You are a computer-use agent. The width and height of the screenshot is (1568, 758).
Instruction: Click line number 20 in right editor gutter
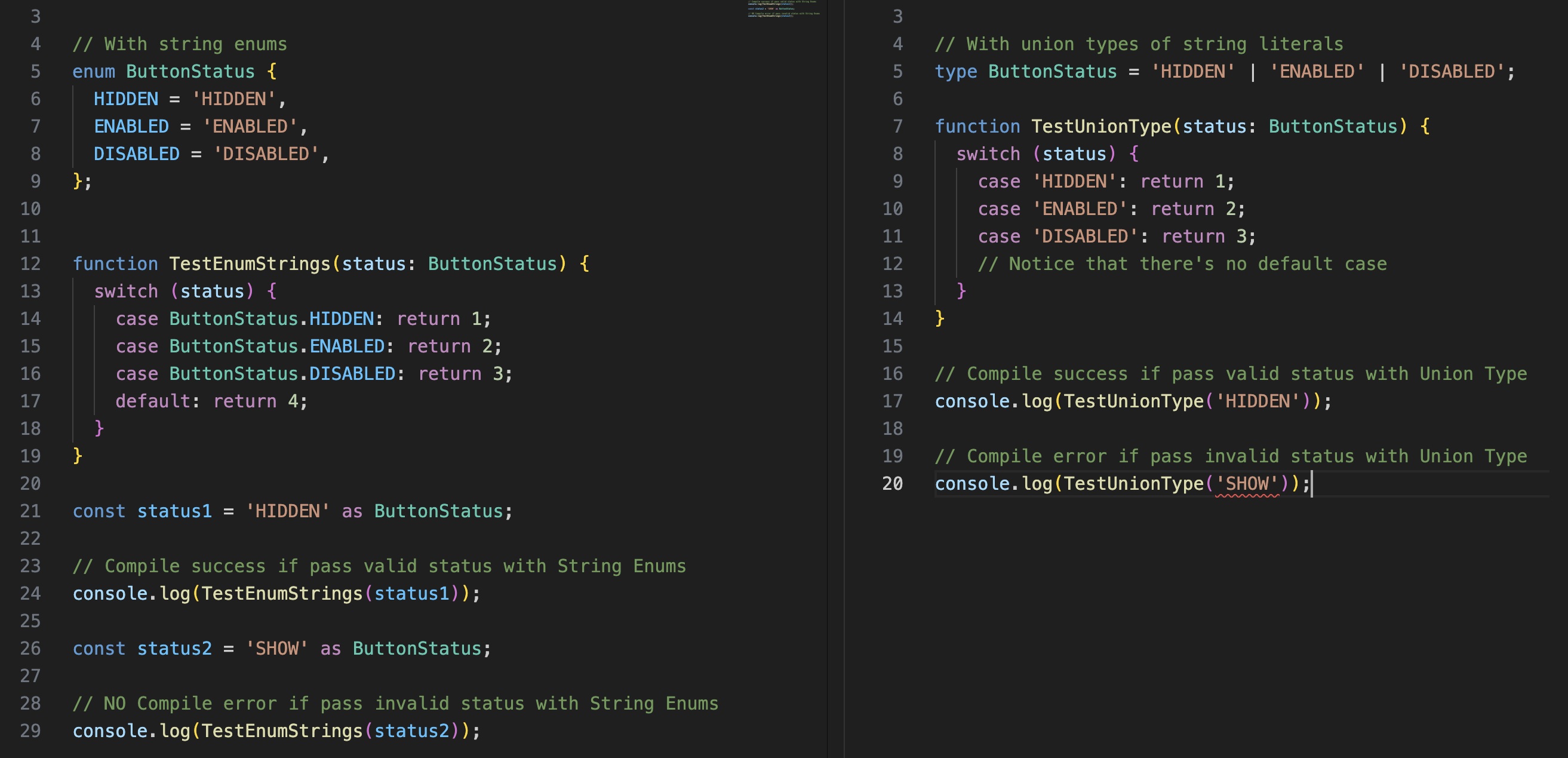[x=892, y=483]
